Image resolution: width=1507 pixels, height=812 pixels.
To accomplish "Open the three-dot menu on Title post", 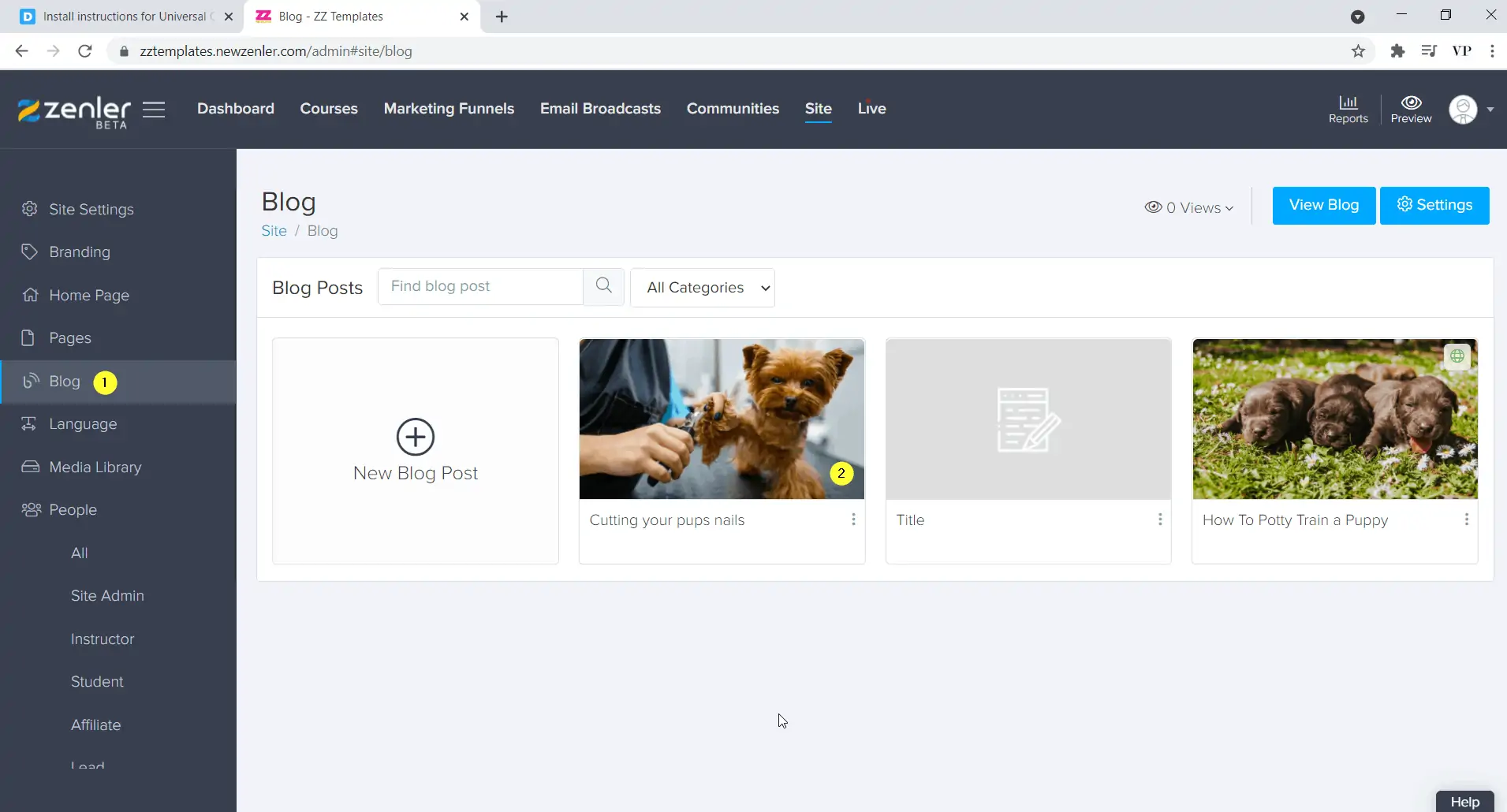I will 1159,519.
